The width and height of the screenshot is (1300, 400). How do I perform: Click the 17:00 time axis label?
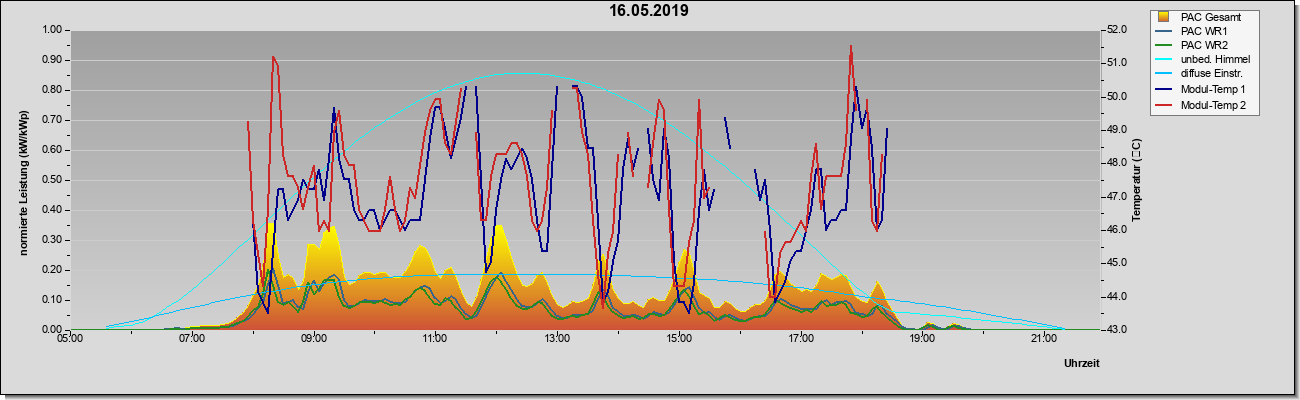[800, 339]
